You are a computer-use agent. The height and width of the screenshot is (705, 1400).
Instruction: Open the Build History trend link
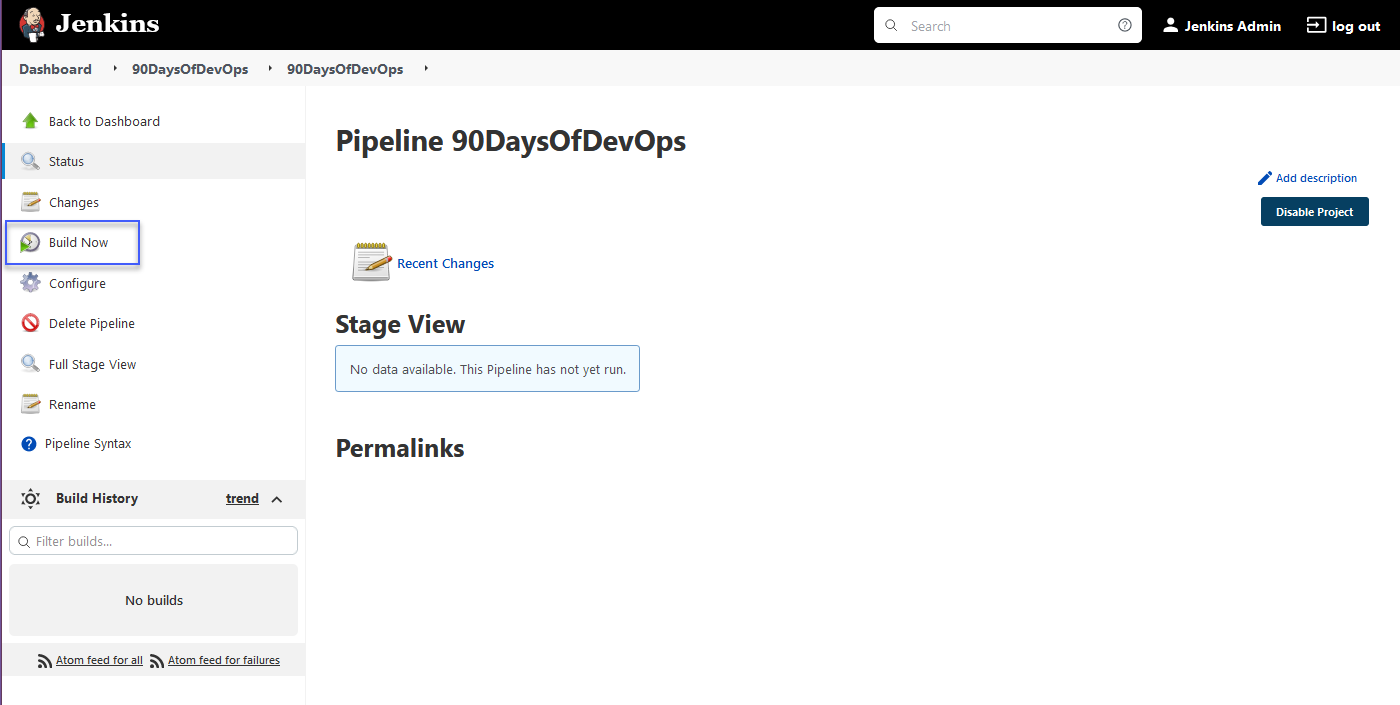click(x=242, y=499)
